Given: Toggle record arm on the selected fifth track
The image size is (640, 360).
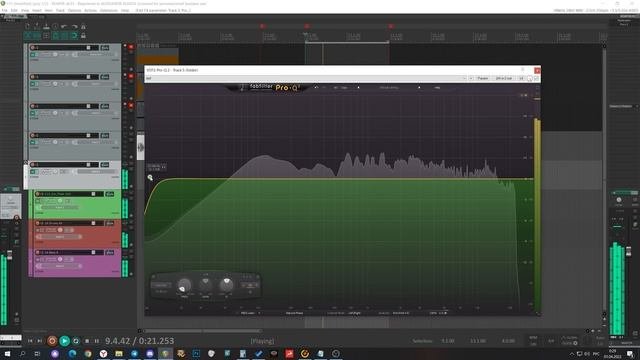Looking at the screenshot, I should (32, 165).
